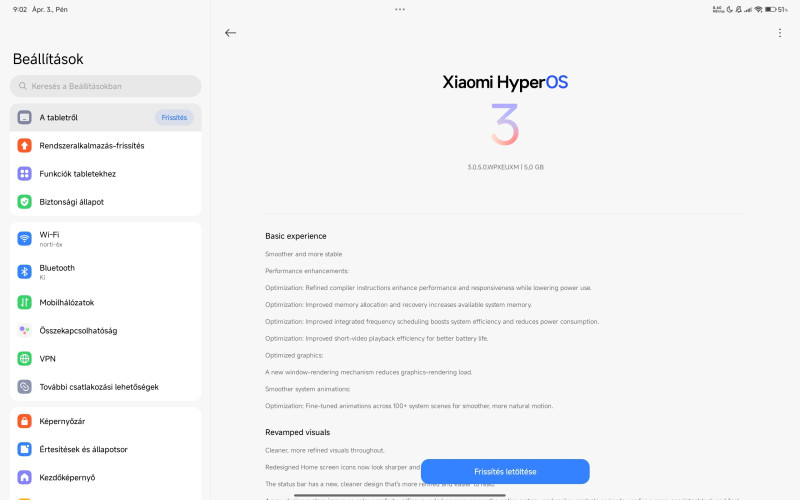Tap the search magnifier icon

coord(22,86)
